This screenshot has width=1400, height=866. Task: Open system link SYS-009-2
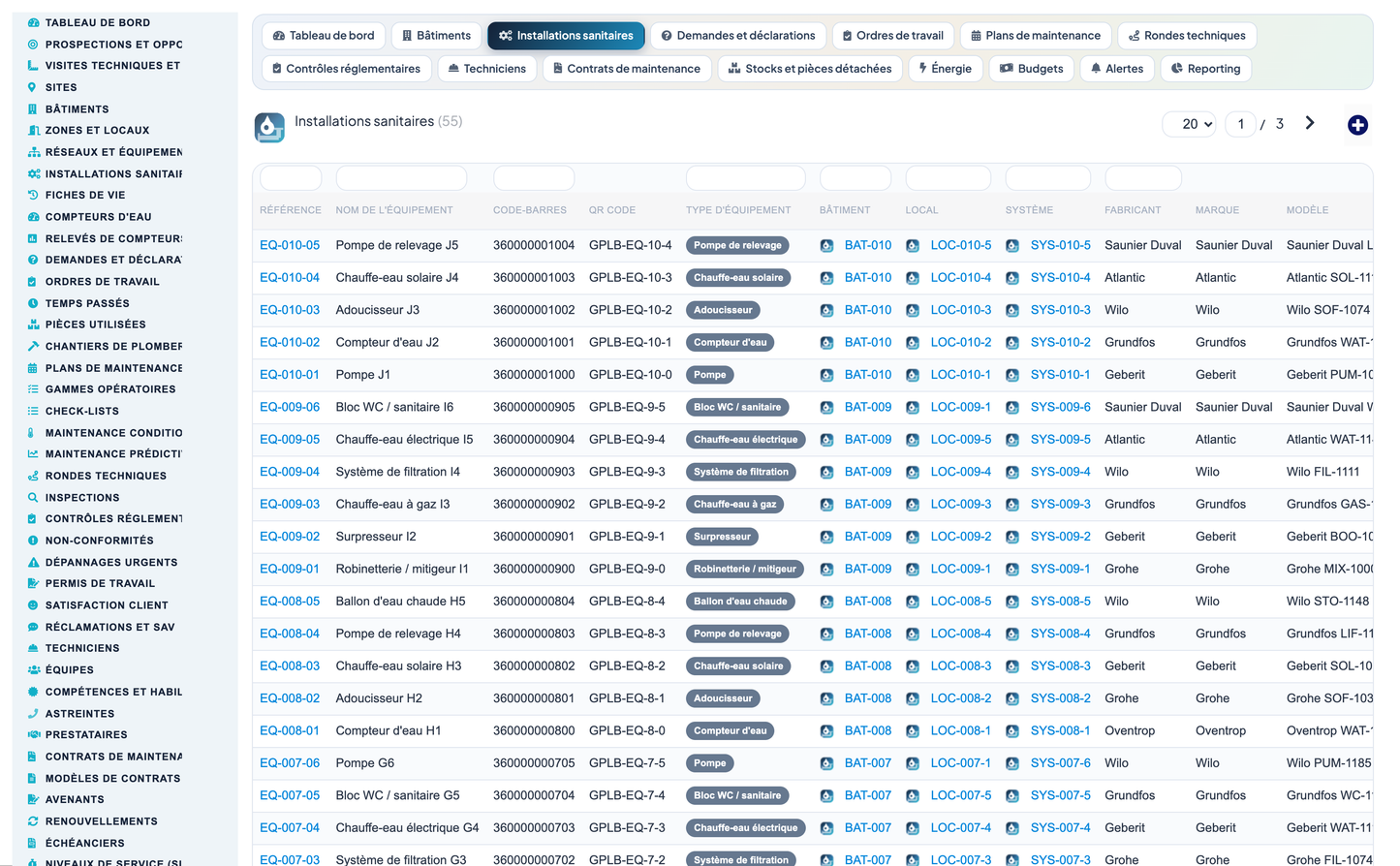point(1061,537)
